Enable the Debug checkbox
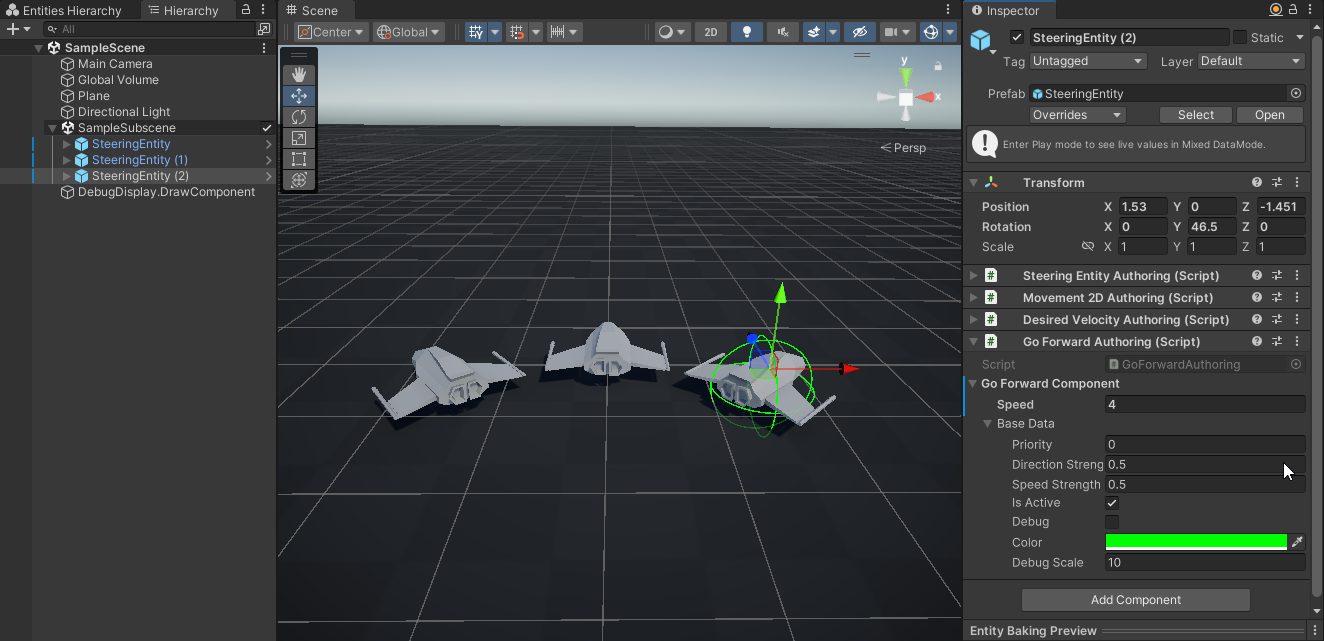 pyautogui.click(x=1112, y=522)
